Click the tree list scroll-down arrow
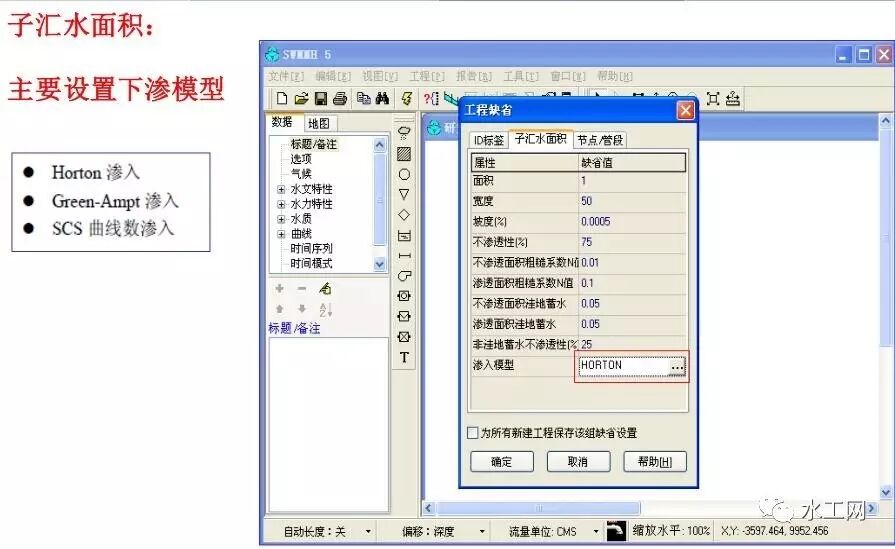Image resolution: width=895 pixels, height=549 pixels. (380, 264)
